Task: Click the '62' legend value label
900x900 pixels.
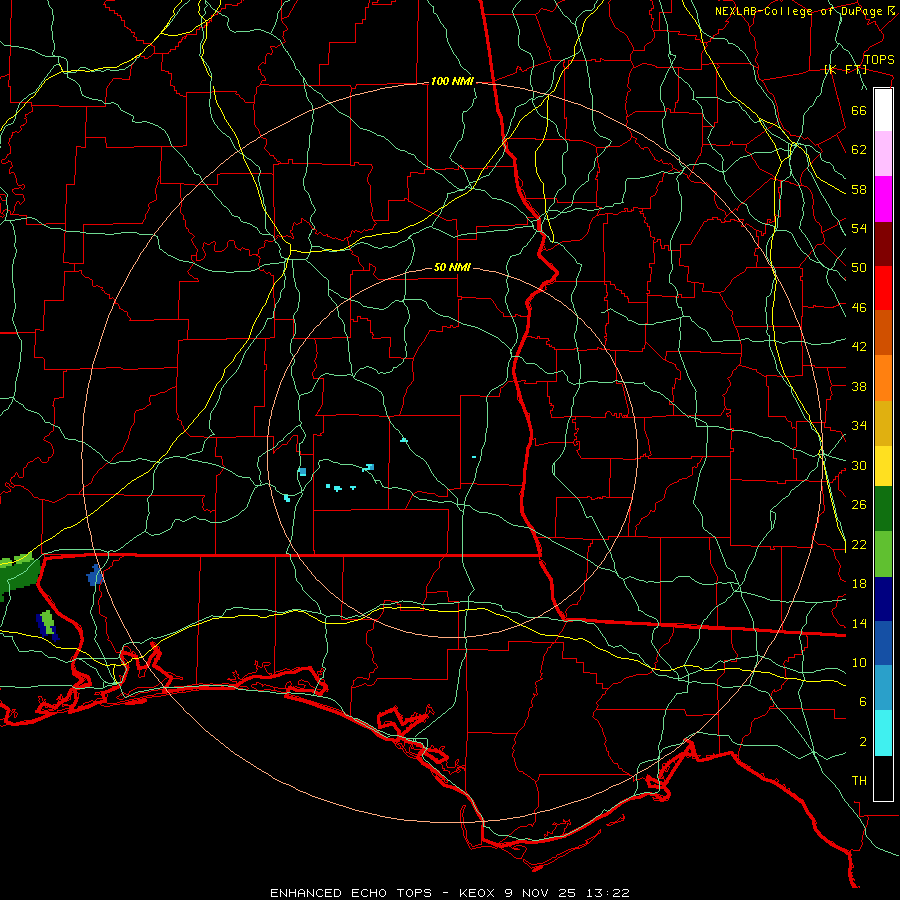Action: coord(859,150)
